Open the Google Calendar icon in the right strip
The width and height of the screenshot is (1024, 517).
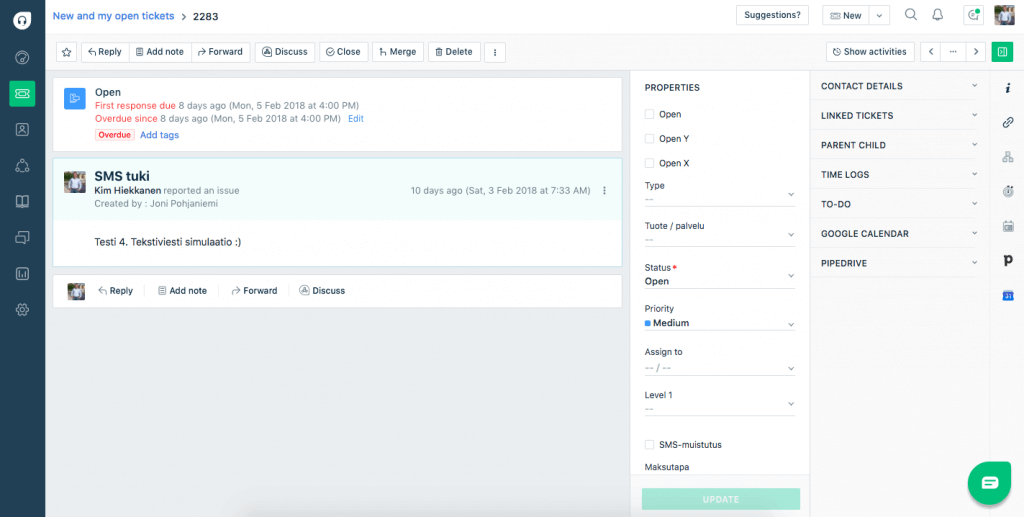point(1008,296)
